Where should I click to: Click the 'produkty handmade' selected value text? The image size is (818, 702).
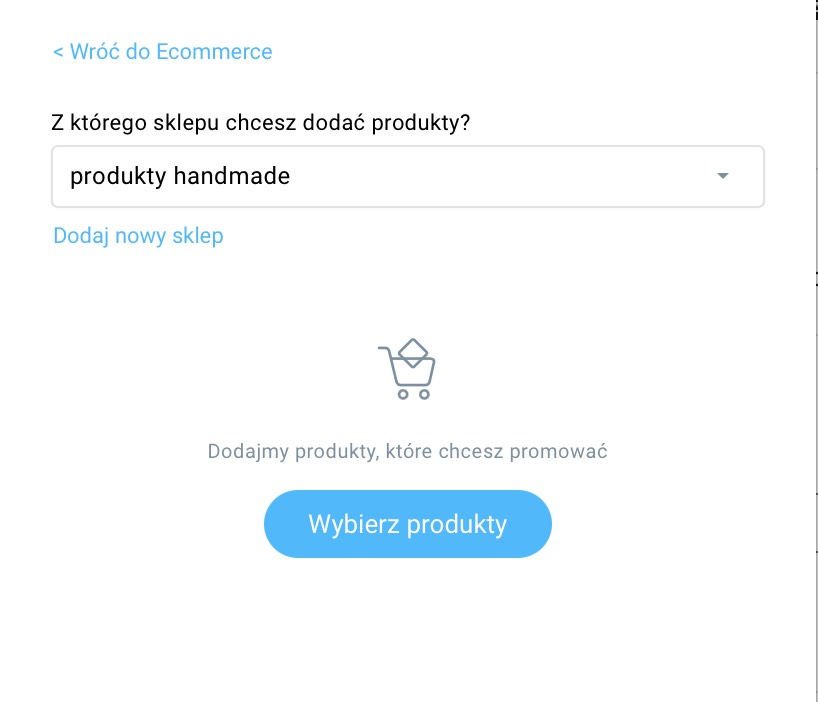tap(180, 176)
